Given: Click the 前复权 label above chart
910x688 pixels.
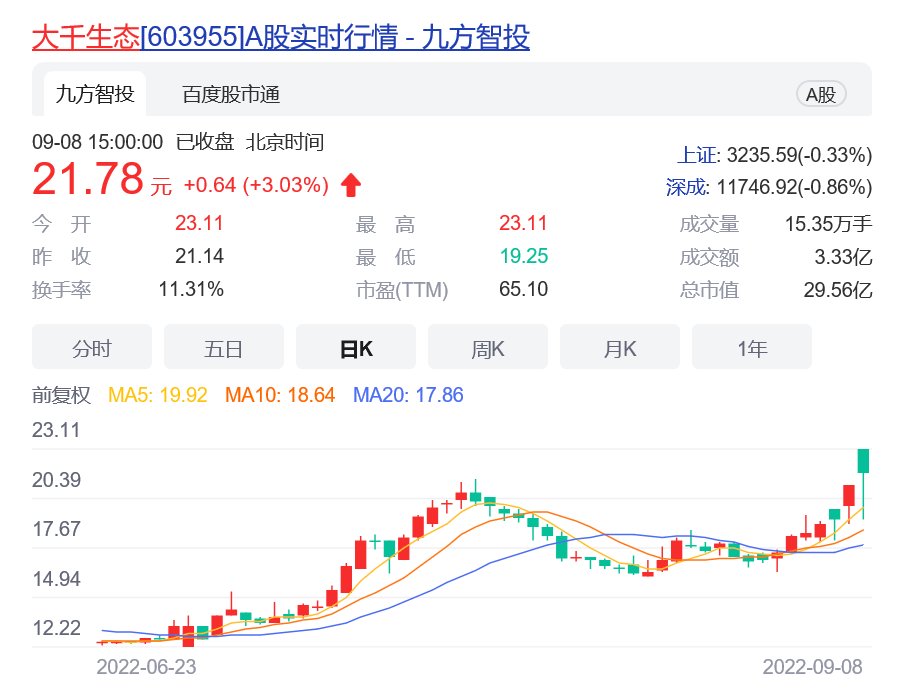Looking at the screenshot, I should coord(62,395).
